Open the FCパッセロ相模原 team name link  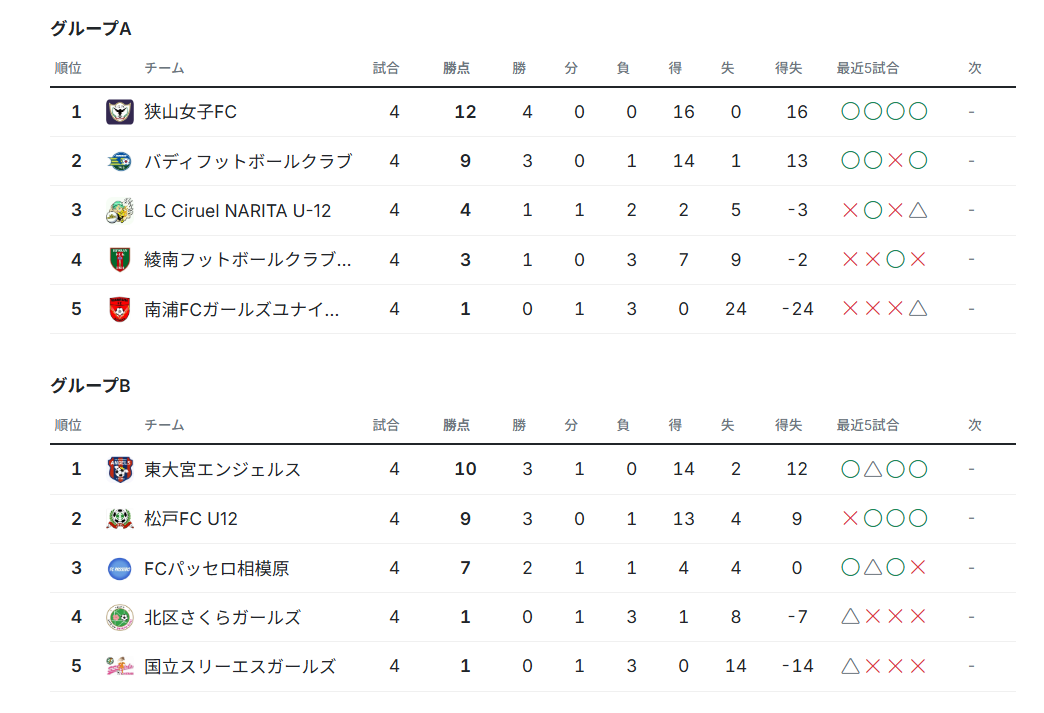coord(216,569)
